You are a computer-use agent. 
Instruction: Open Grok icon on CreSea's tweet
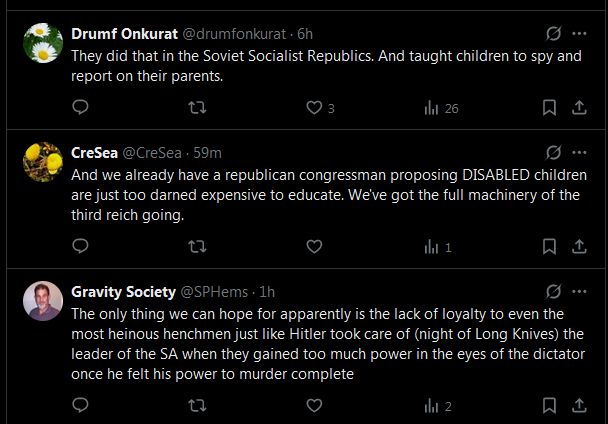550,152
